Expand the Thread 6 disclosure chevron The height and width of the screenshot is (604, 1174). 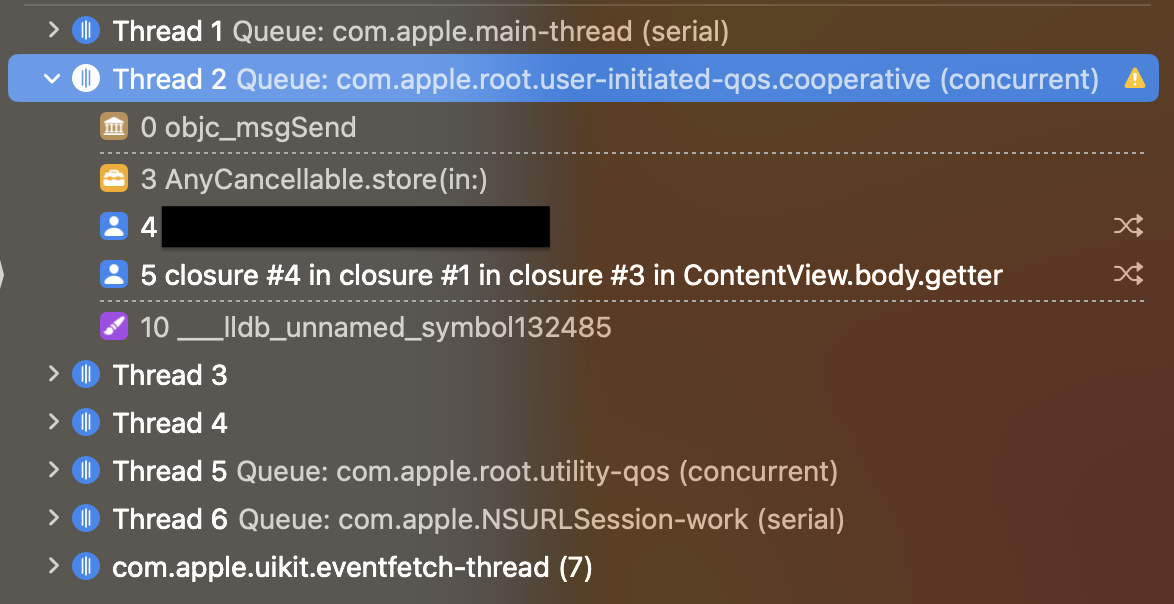pos(54,519)
